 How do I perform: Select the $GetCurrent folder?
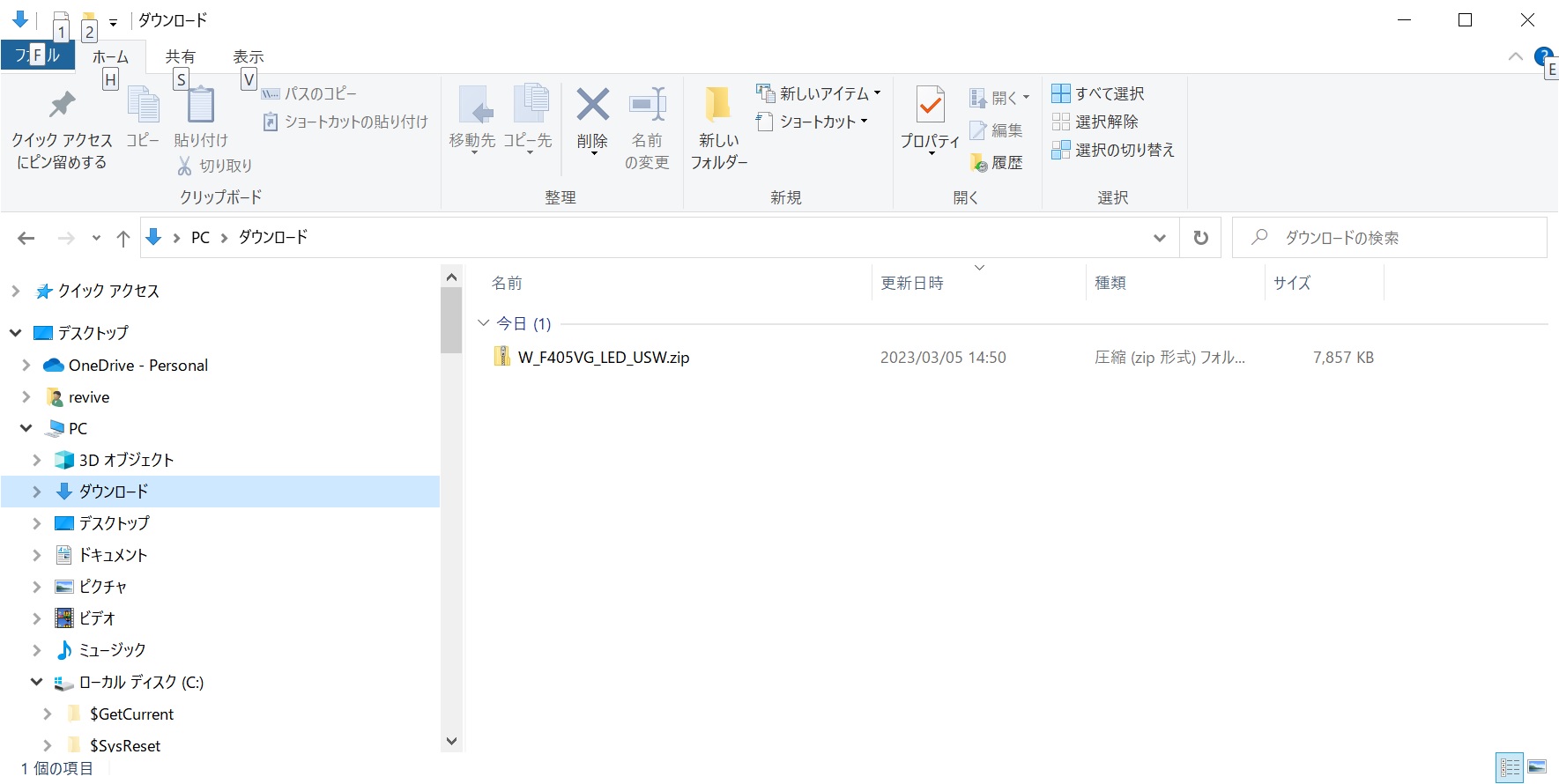tap(131, 714)
